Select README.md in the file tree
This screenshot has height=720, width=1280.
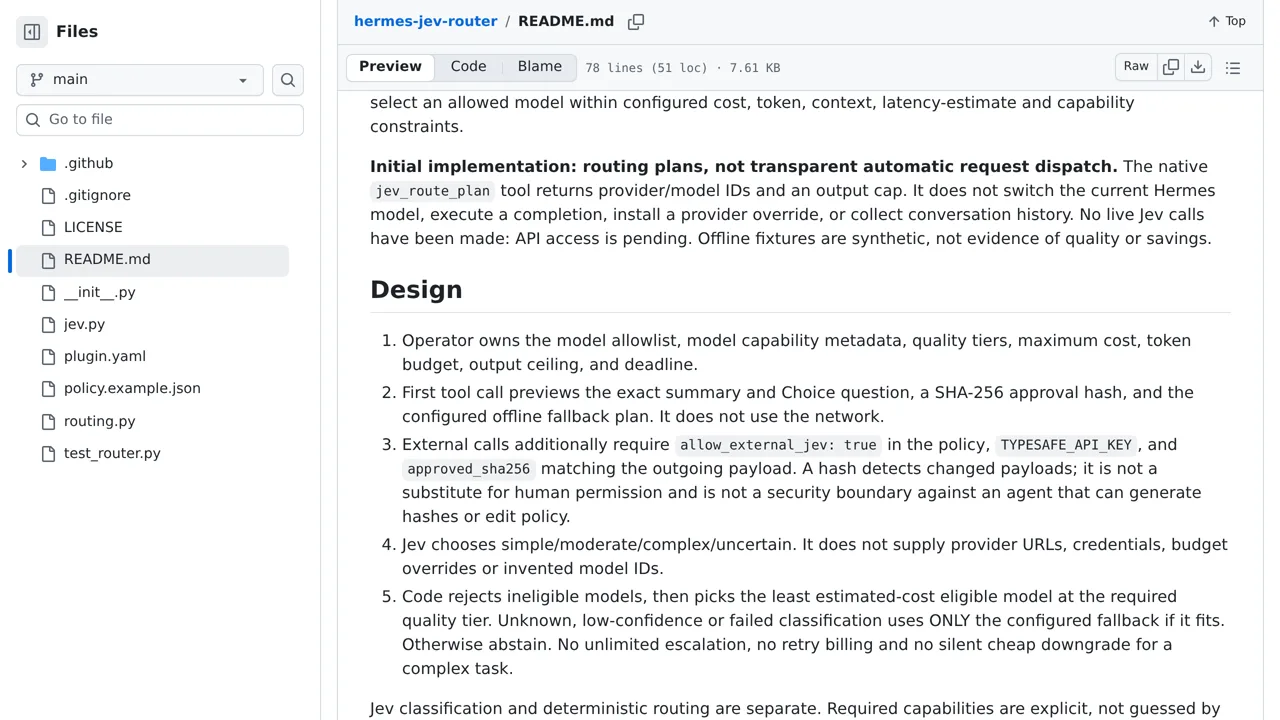click(x=152, y=260)
